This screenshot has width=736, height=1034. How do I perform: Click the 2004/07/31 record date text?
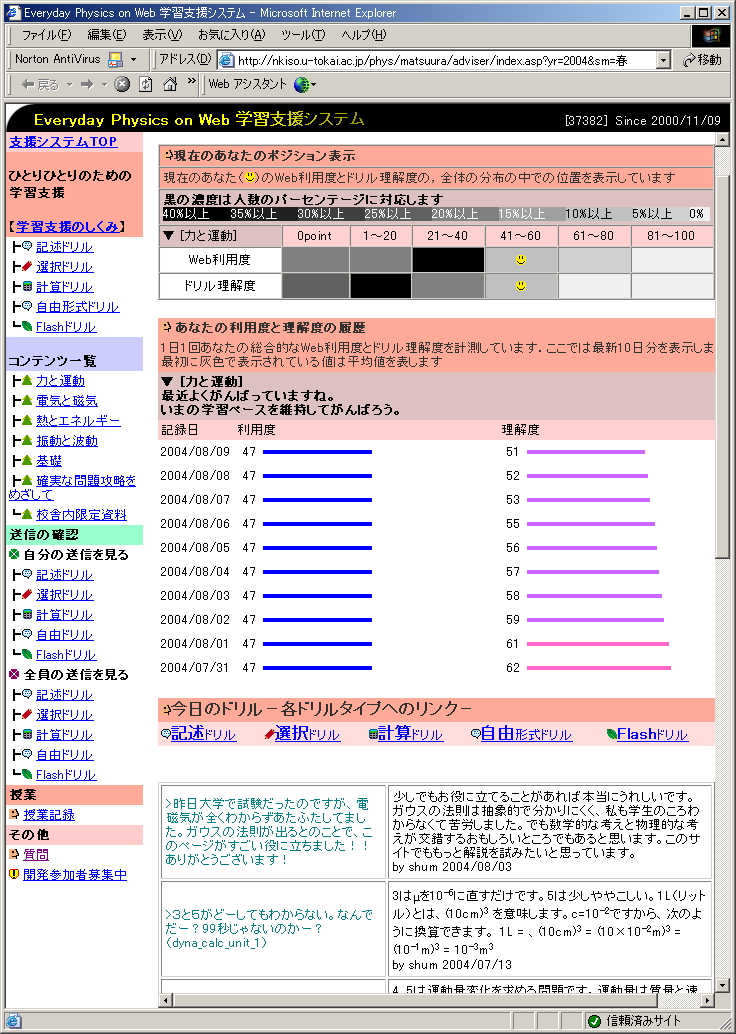pyautogui.click(x=195, y=667)
